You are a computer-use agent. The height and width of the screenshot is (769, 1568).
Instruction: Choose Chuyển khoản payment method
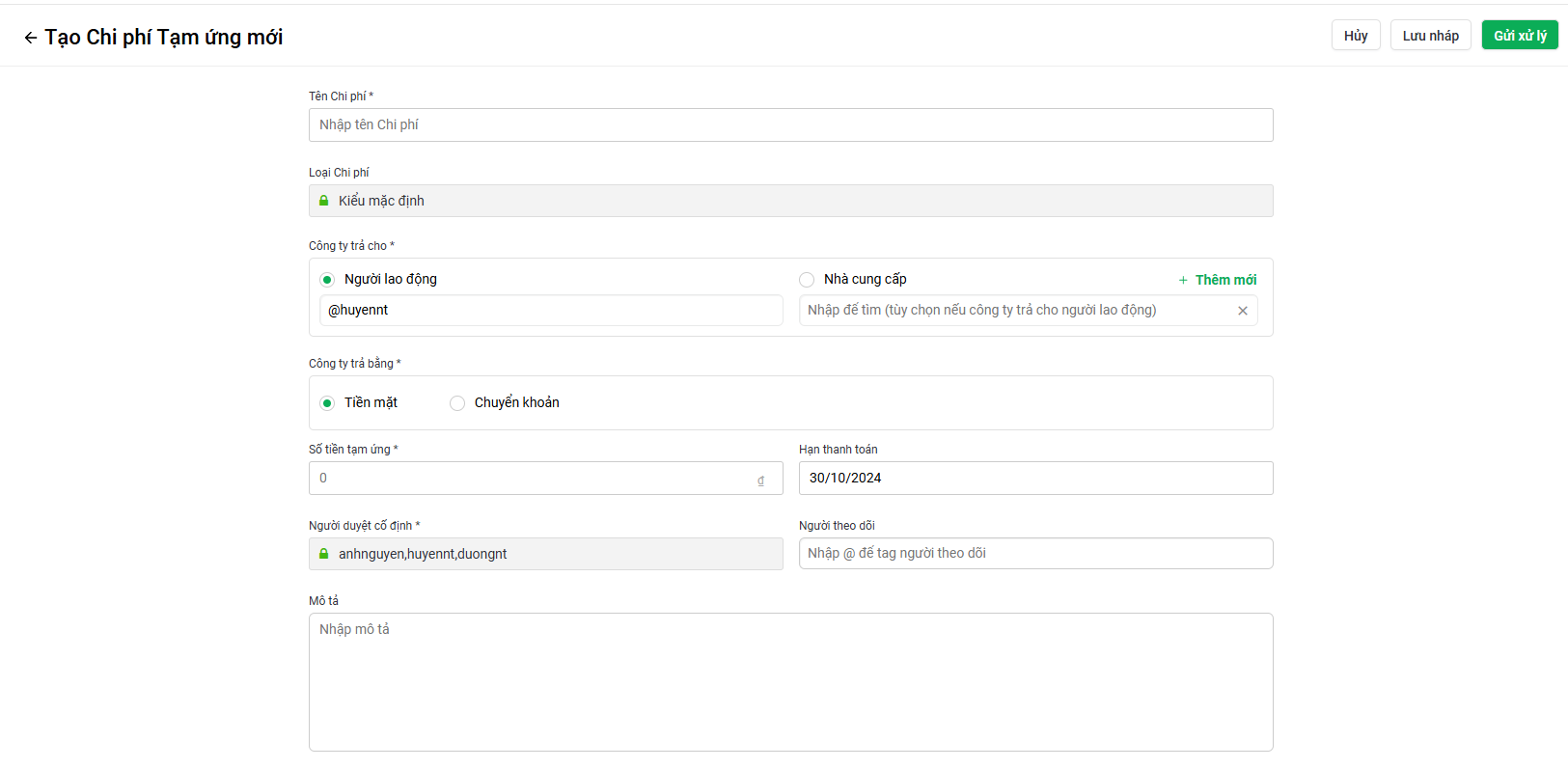coord(457,403)
